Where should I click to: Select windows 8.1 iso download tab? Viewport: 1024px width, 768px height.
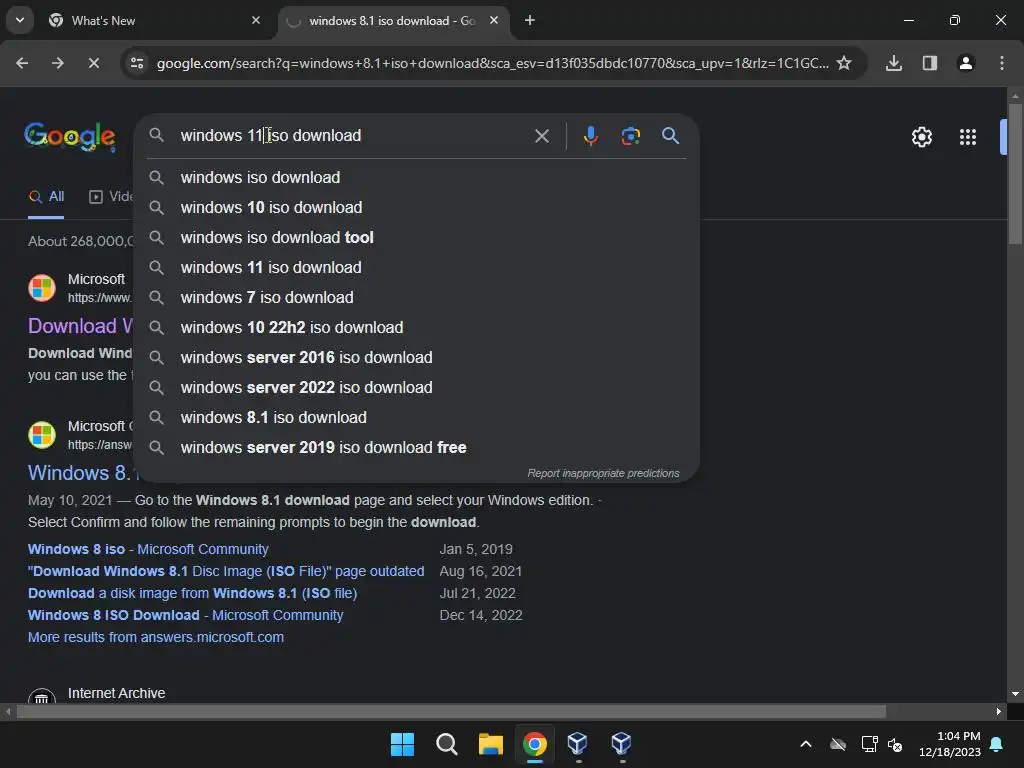coord(392,21)
